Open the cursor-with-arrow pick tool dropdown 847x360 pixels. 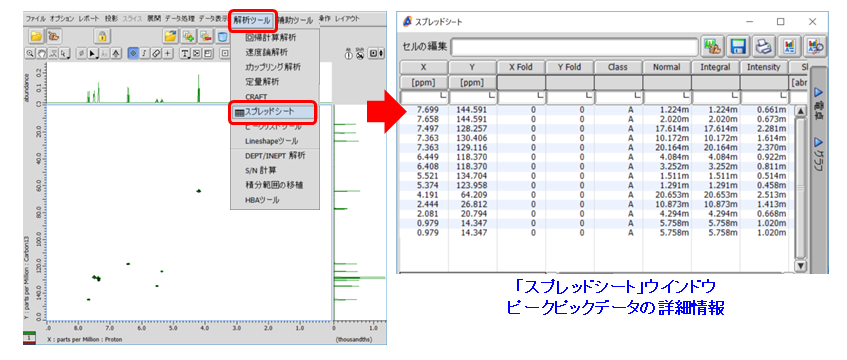[x=65, y=53]
